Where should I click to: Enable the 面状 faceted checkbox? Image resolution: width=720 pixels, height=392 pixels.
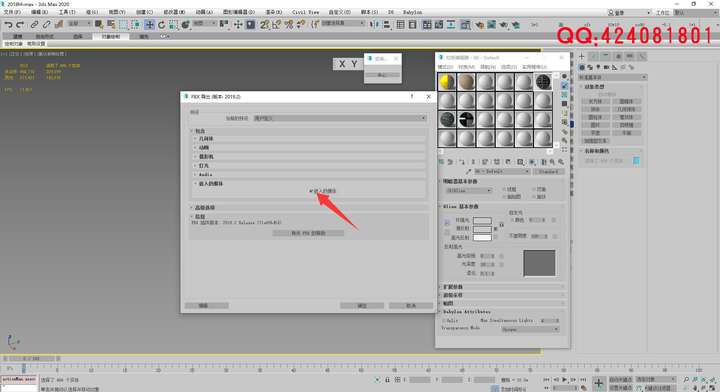point(534,196)
